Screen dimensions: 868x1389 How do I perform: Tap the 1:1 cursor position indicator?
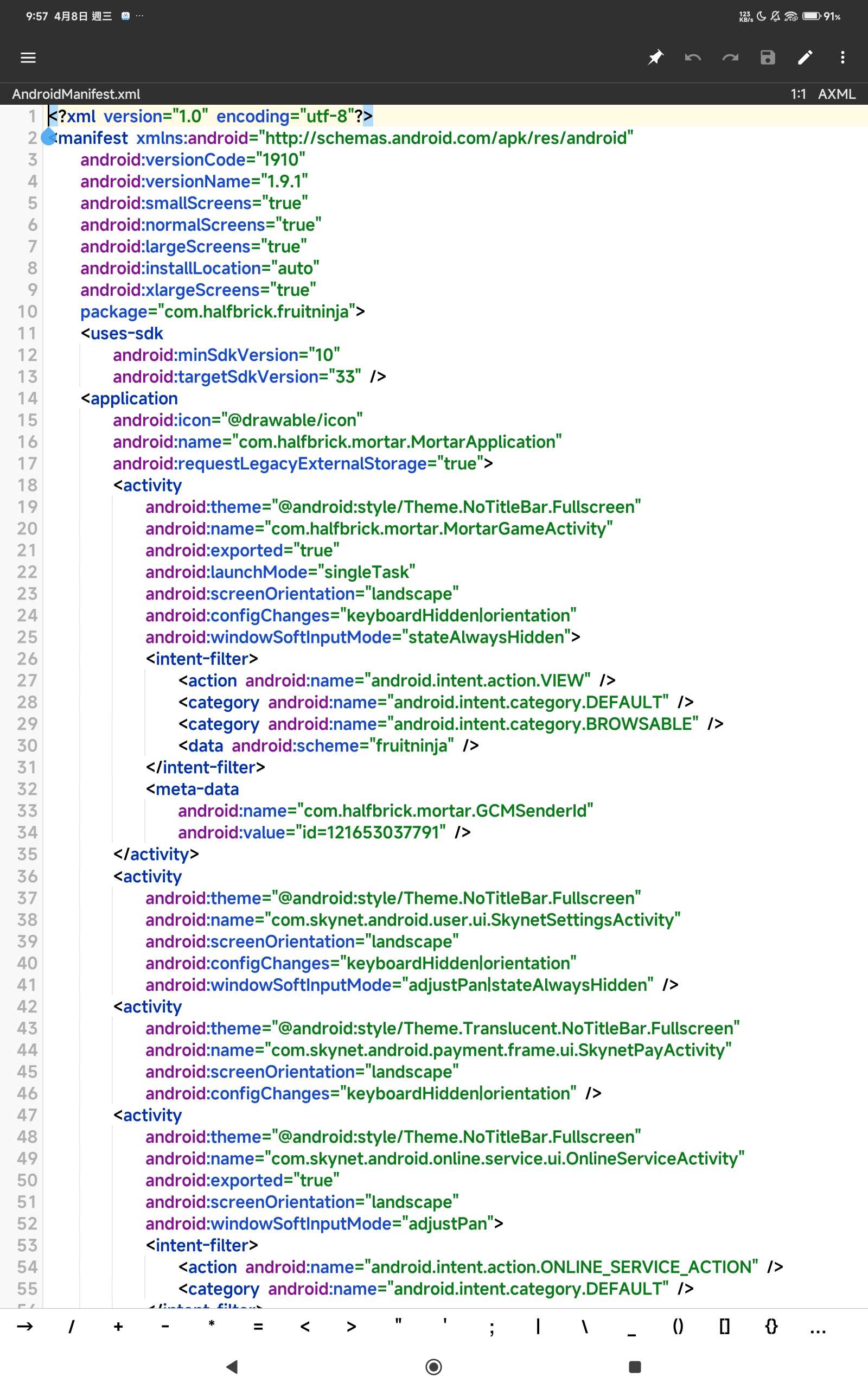[798, 94]
